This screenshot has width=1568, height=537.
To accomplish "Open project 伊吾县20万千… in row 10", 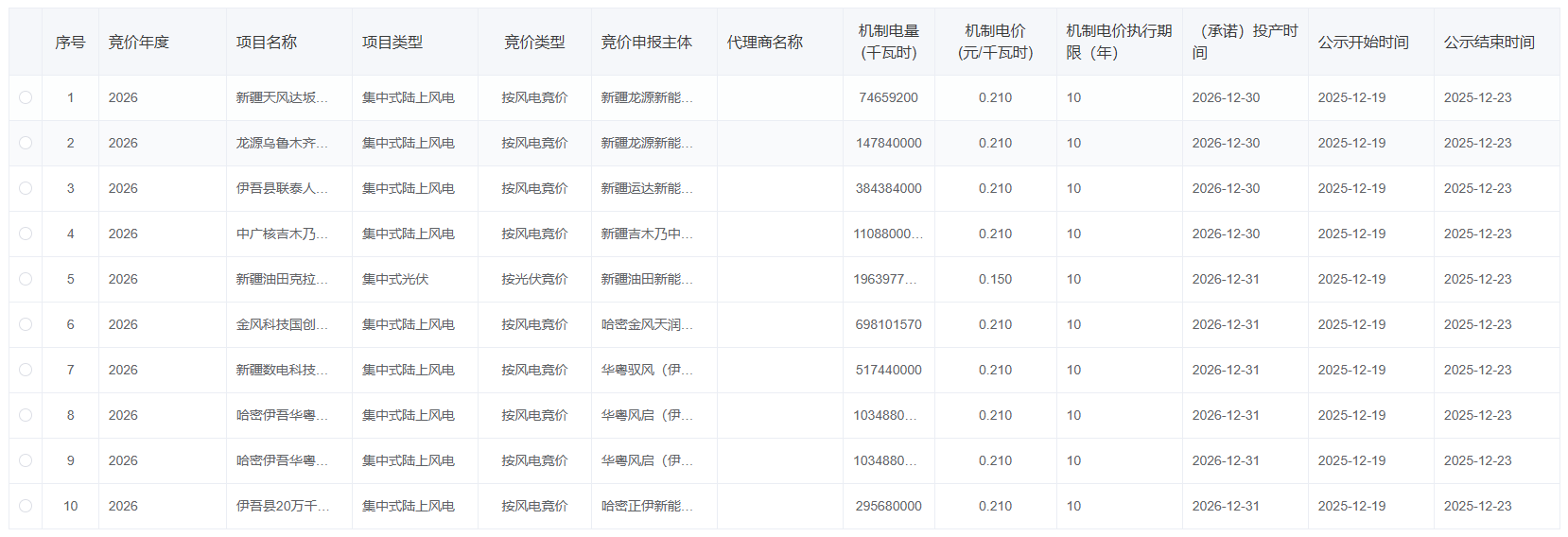I will coord(282,506).
